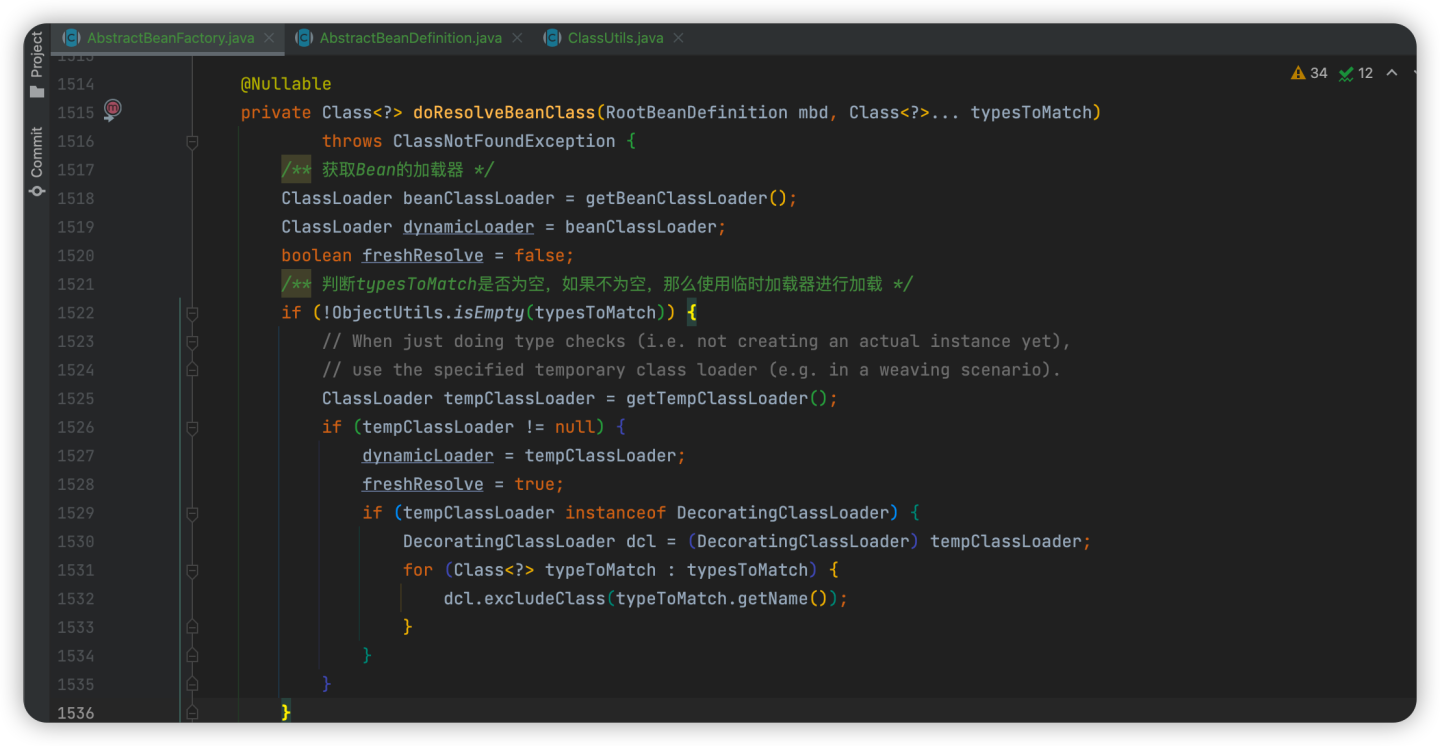Click the fold end marker at line 1533

[x=191, y=628]
